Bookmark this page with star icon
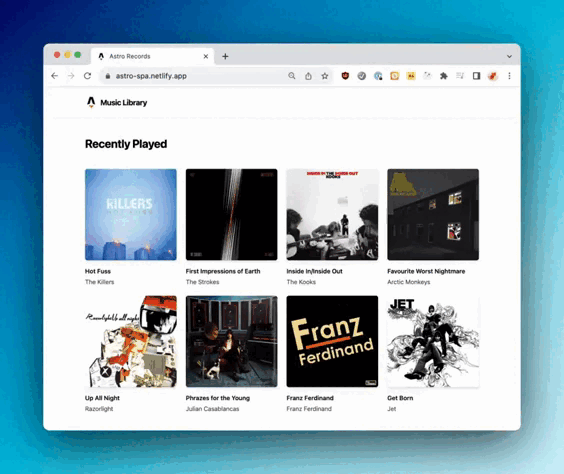 pyautogui.click(x=325, y=76)
